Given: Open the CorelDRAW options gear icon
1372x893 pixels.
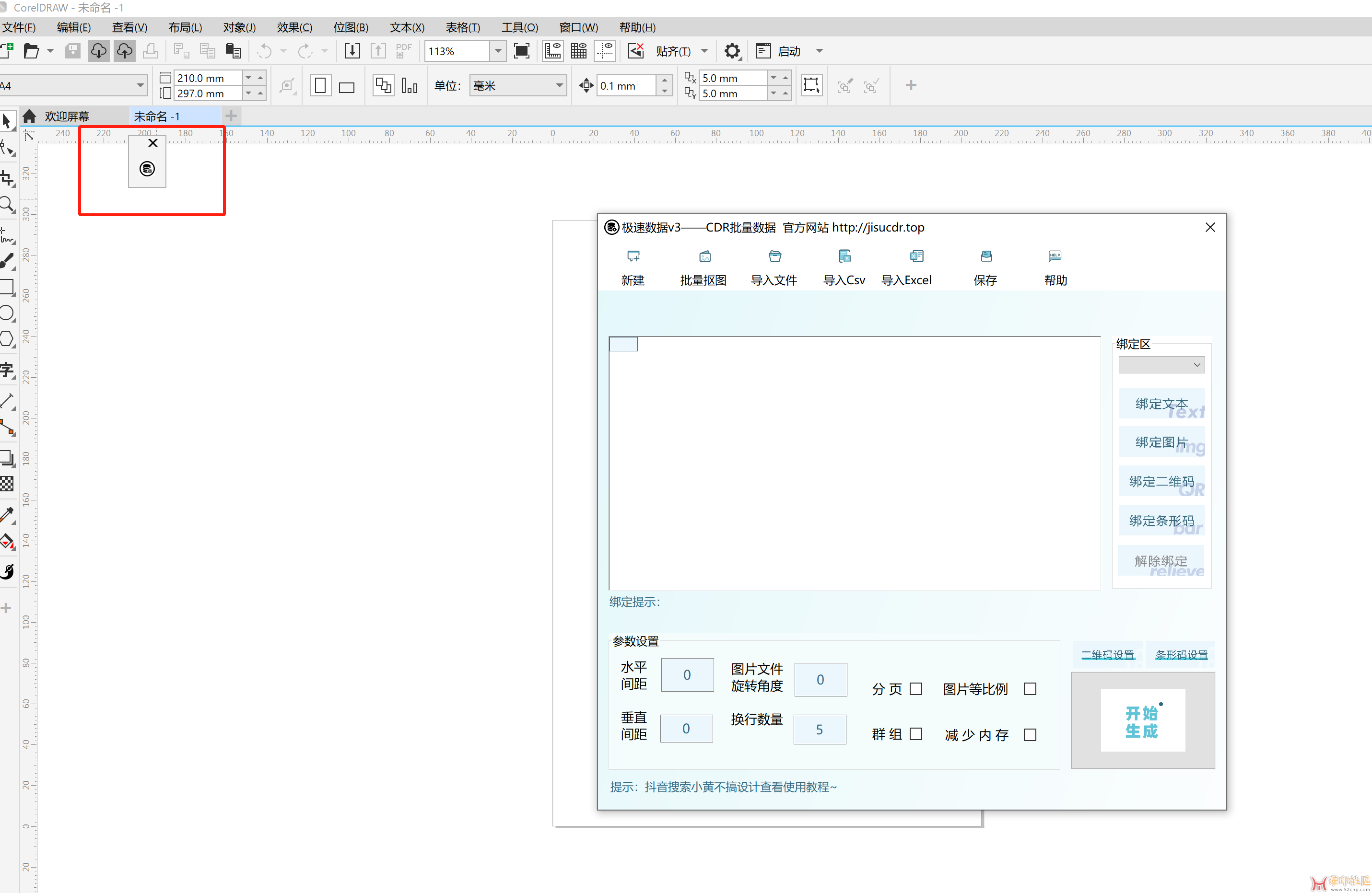Looking at the screenshot, I should (x=731, y=51).
